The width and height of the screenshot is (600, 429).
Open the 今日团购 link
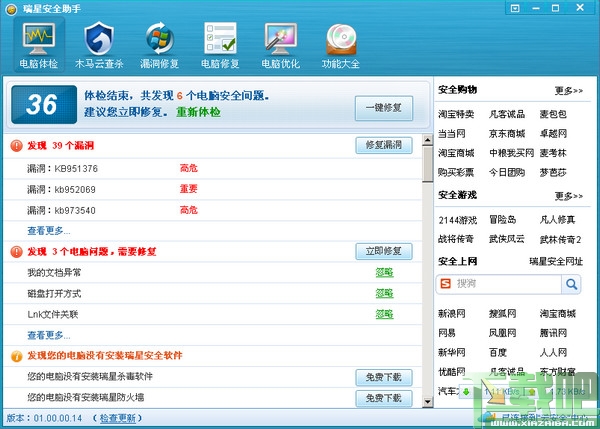tap(507, 173)
